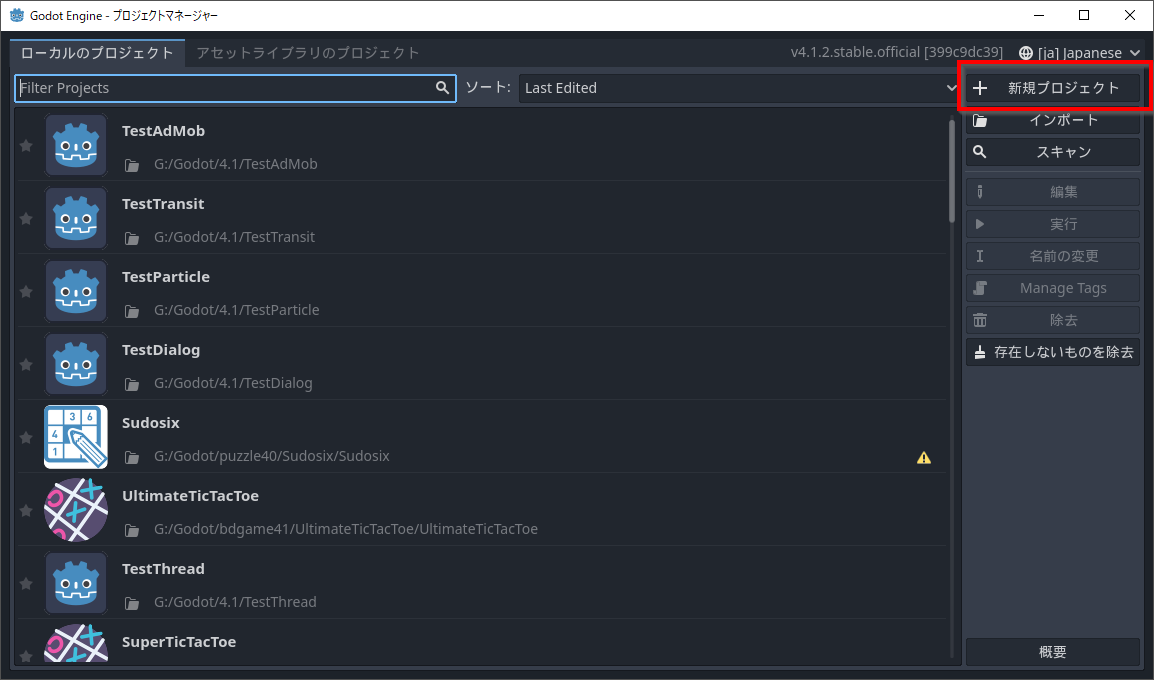Click the Sudosix warning triangle icon
Image resolution: width=1154 pixels, height=680 pixels.
click(924, 457)
